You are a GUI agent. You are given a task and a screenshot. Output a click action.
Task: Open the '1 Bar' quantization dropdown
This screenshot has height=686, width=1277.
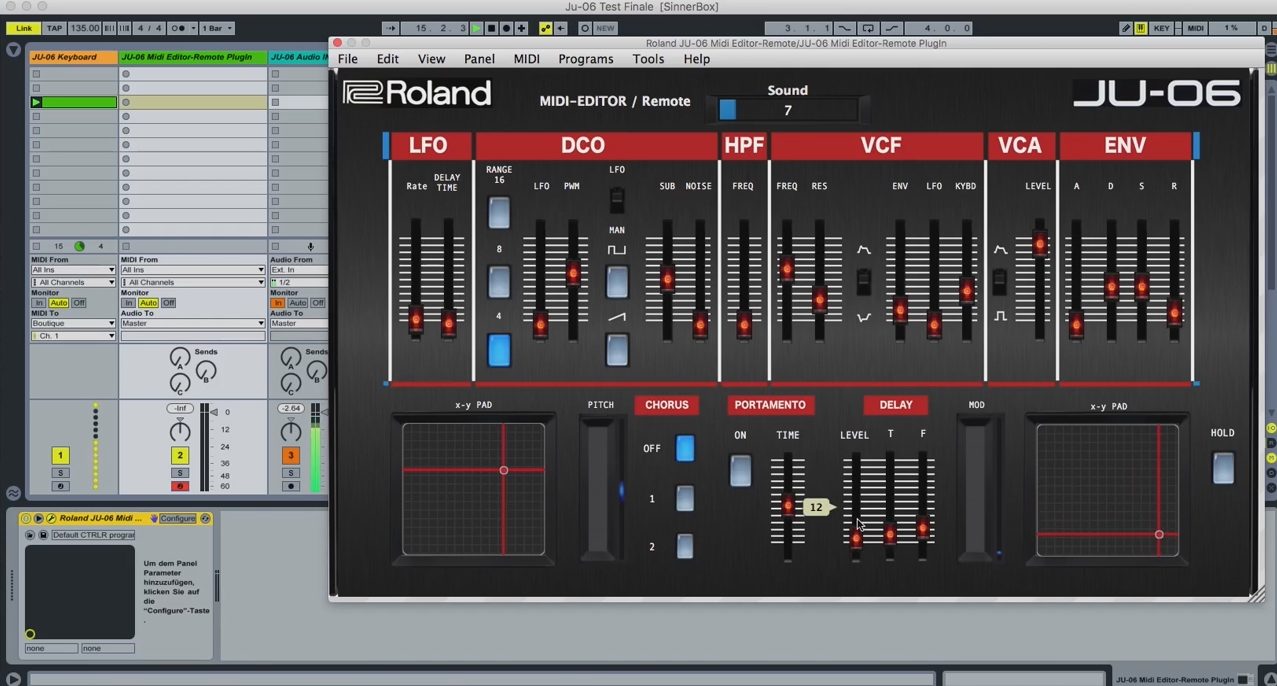217,28
